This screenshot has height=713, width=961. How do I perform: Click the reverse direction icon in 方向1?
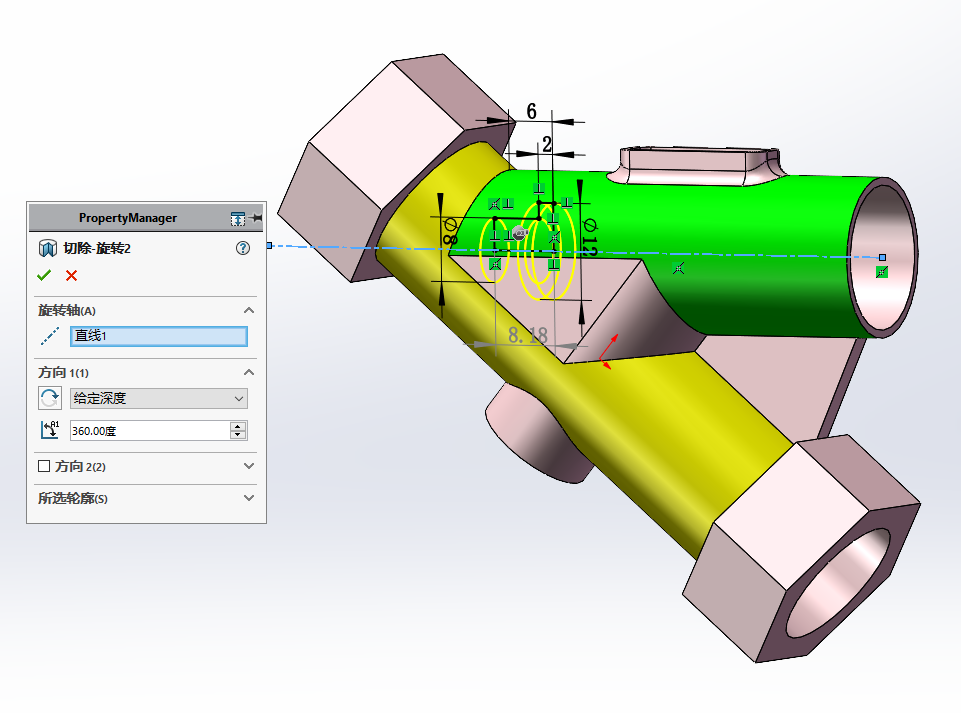click(51, 397)
